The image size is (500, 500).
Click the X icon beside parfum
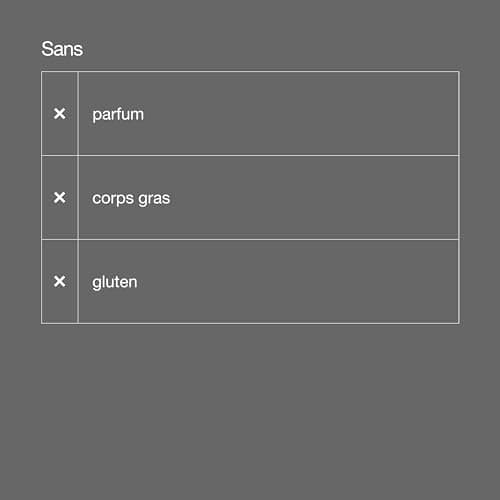(x=60, y=114)
